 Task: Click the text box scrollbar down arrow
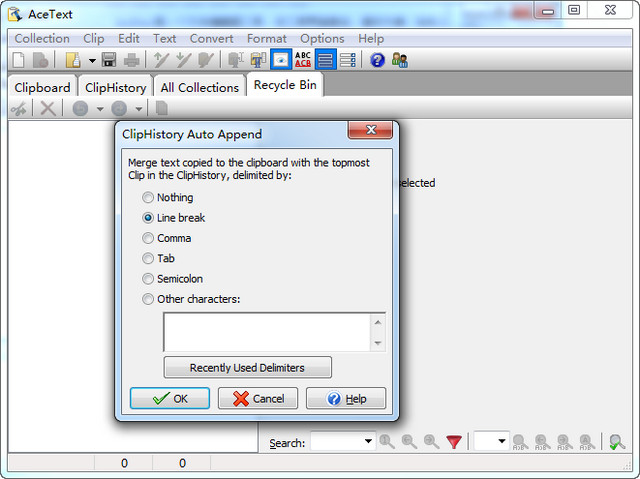coord(378,343)
